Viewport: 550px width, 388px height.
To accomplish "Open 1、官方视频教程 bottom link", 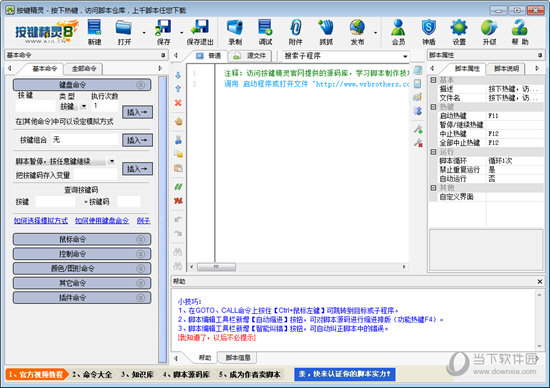I will click(x=36, y=374).
